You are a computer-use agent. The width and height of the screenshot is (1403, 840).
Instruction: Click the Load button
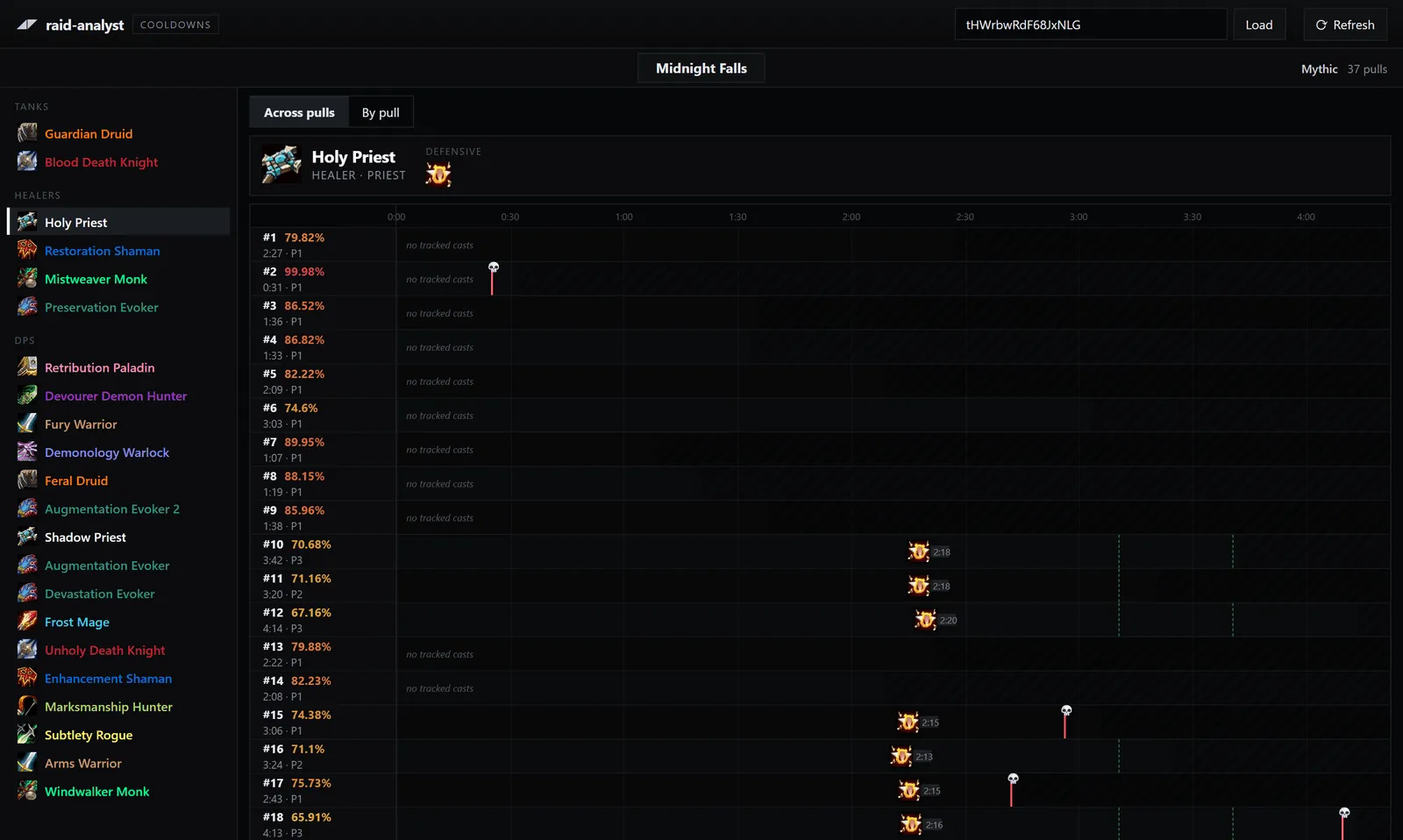tap(1259, 25)
